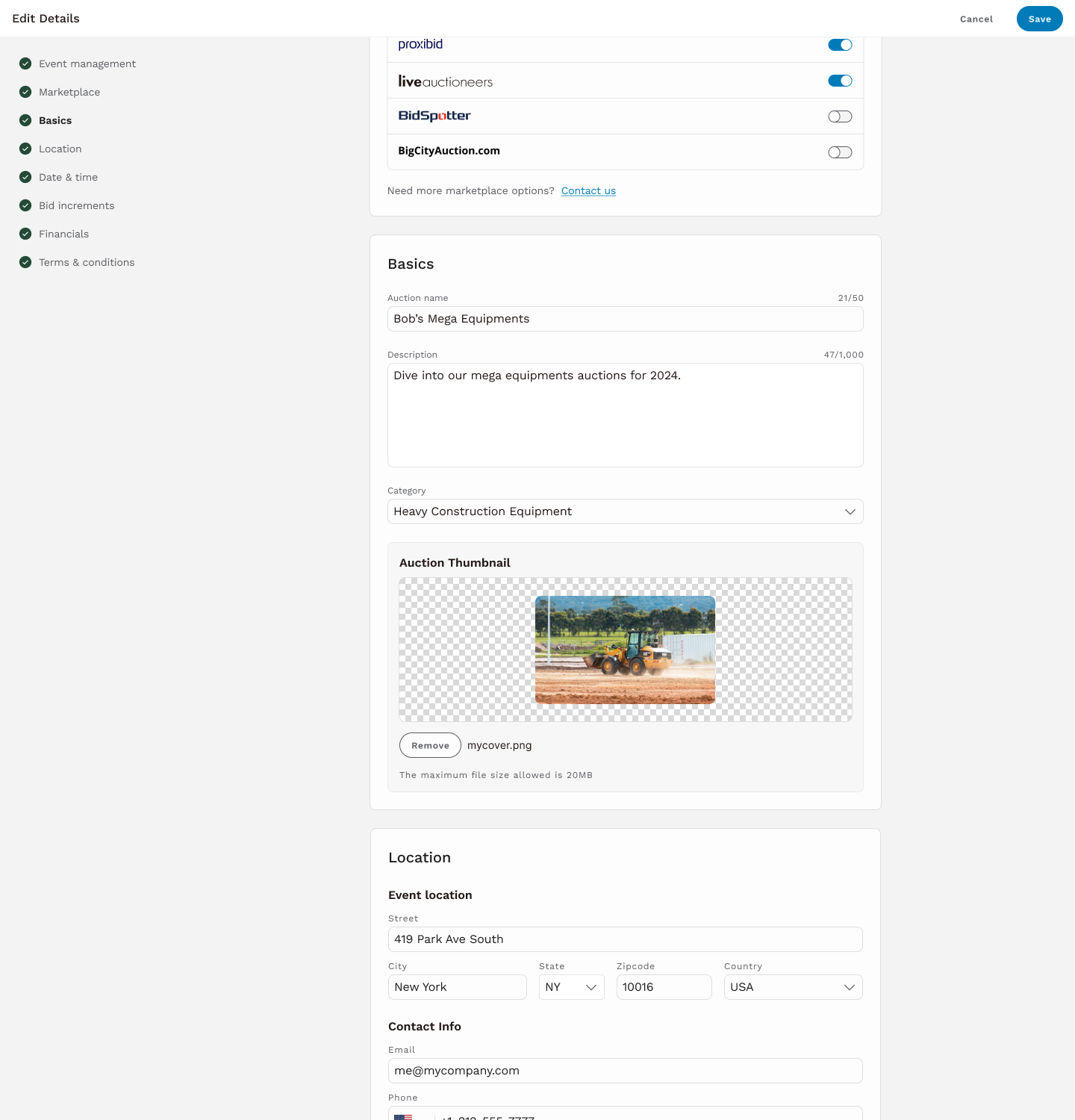Click the checkmark icon beside Event management
1075x1120 pixels.
click(x=25, y=63)
